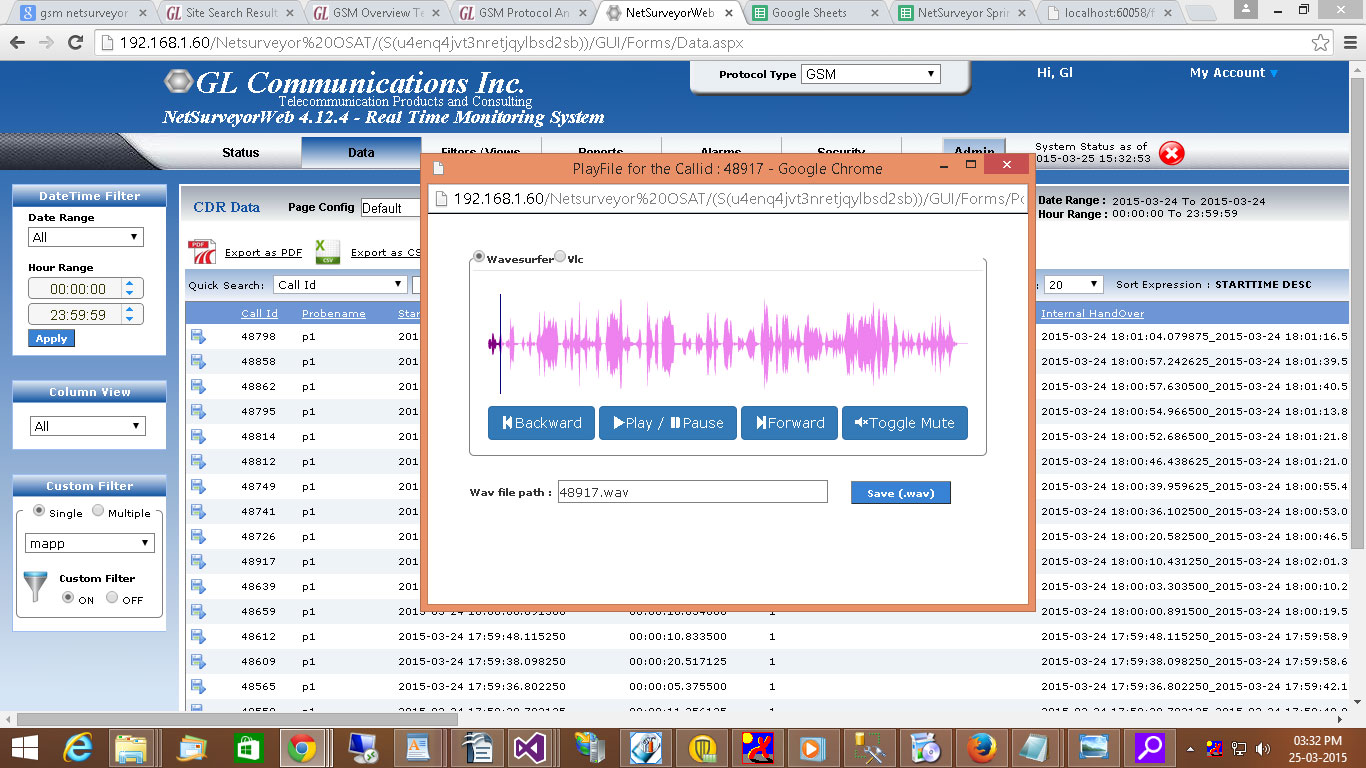Increment the 00:00:00 start hour stepper
1366x768 pixels.
point(129,283)
